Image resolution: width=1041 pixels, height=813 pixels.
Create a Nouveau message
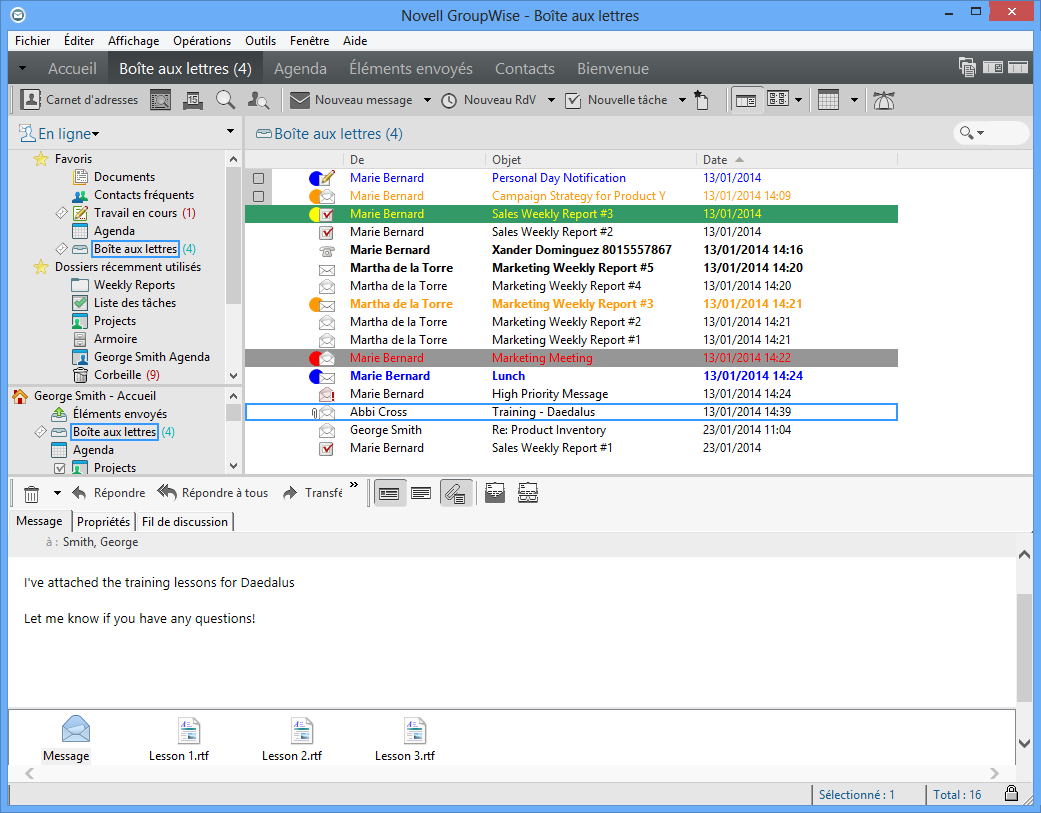coord(351,100)
